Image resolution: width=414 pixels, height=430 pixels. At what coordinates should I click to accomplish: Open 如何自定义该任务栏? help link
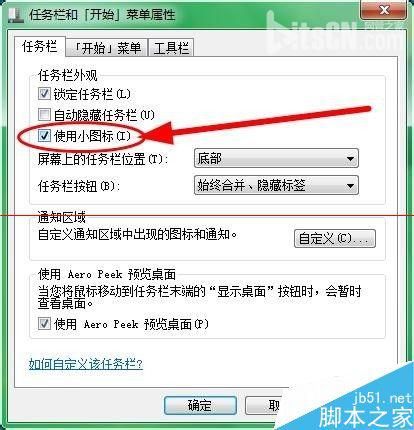click(x=86, y=364)
